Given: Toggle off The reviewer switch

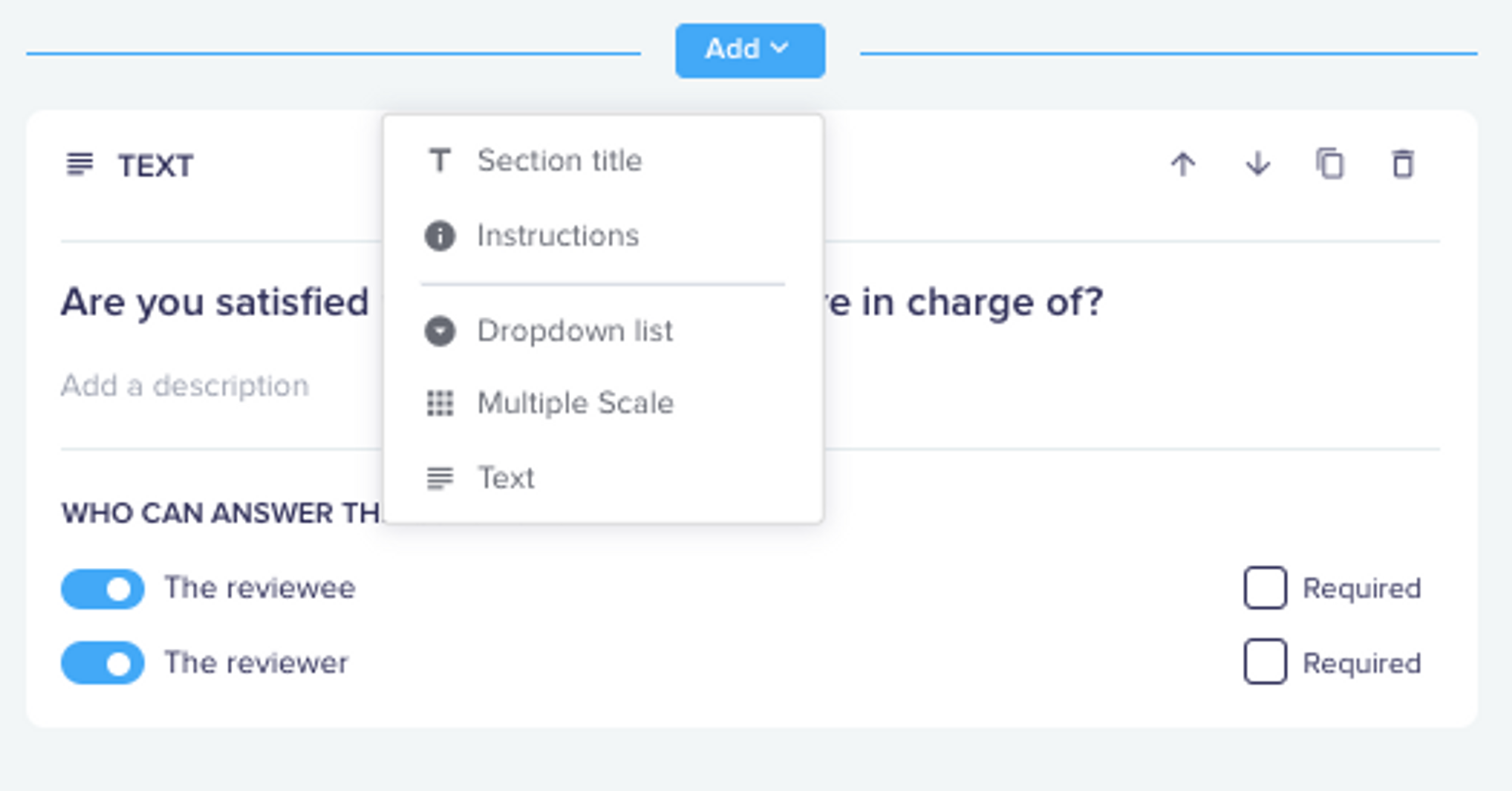Looking at the screenshot, I should tap(103, 663).
